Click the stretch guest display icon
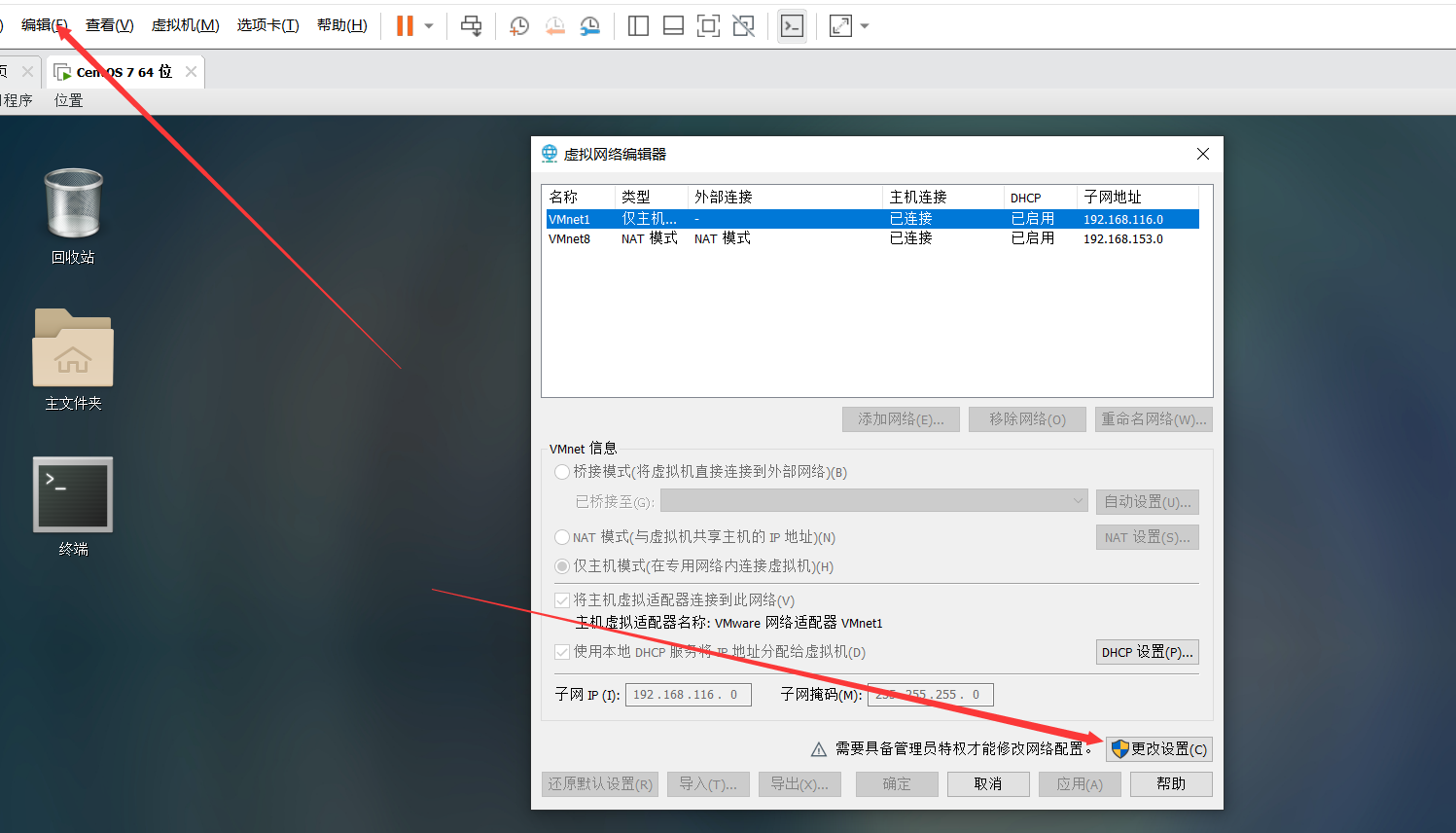 [x=840, y=26]
